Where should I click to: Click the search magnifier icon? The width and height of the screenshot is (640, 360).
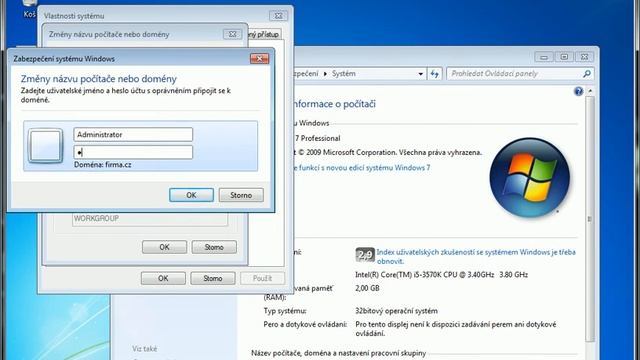[587, 74]
